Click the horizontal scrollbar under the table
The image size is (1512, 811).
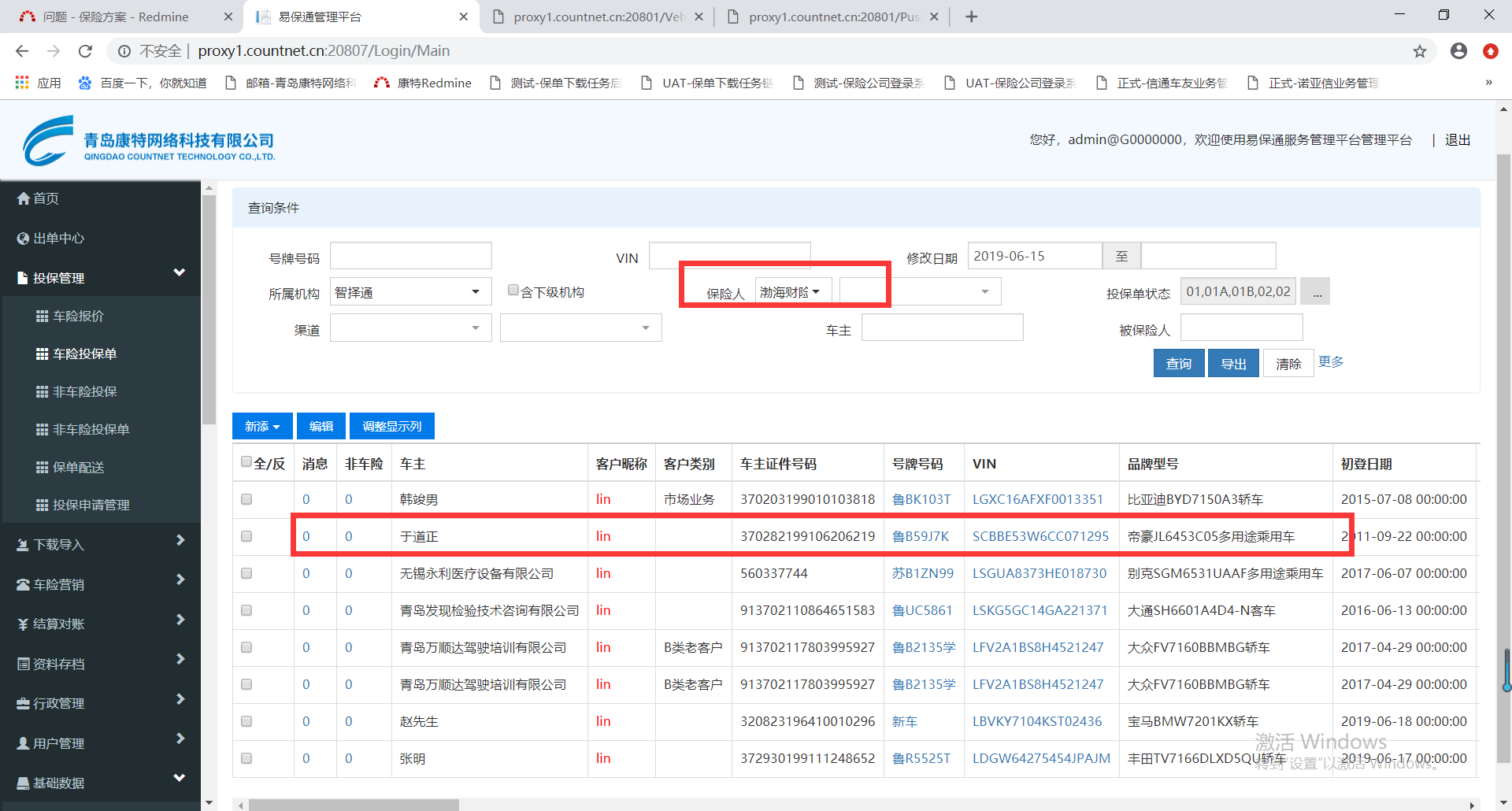[x=354, y=805]
